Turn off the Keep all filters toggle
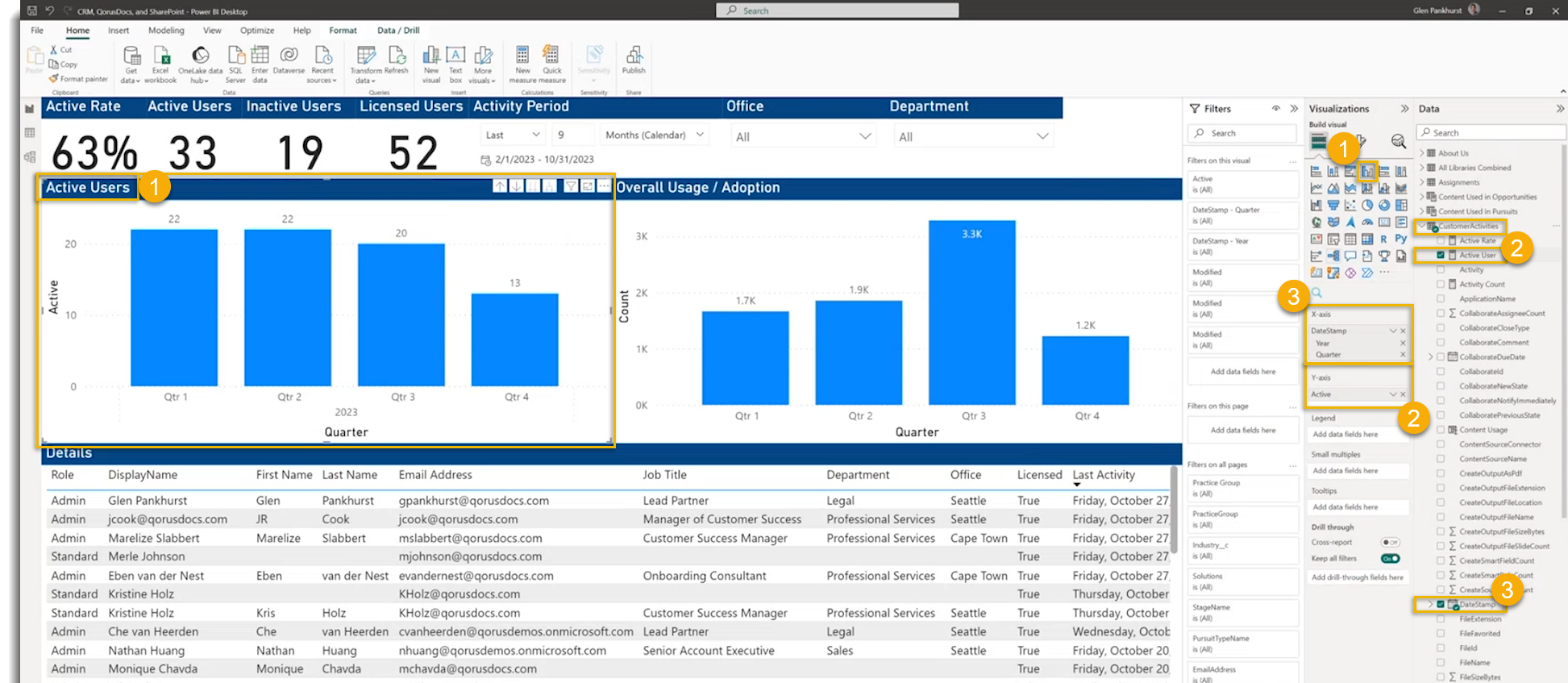1568x683 pixels. 1390,559
